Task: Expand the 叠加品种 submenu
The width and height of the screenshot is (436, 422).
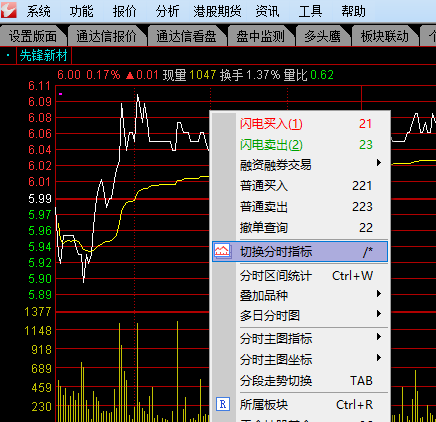Action: 301,295
